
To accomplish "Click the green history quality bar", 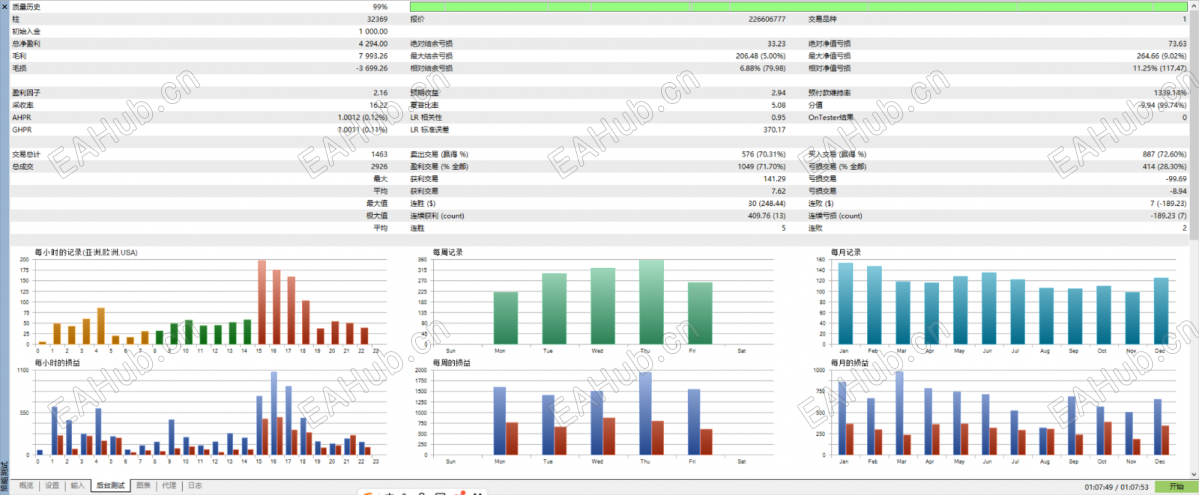I will coord(798,6).
